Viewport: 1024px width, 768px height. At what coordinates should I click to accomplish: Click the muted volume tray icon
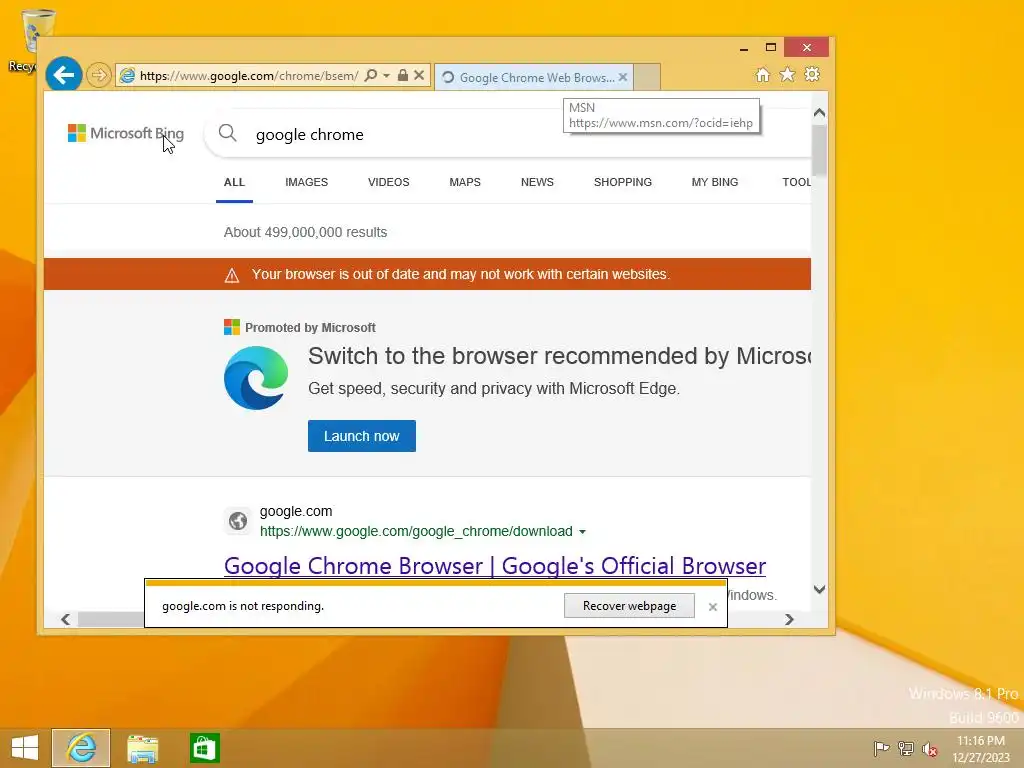point(930,749)
